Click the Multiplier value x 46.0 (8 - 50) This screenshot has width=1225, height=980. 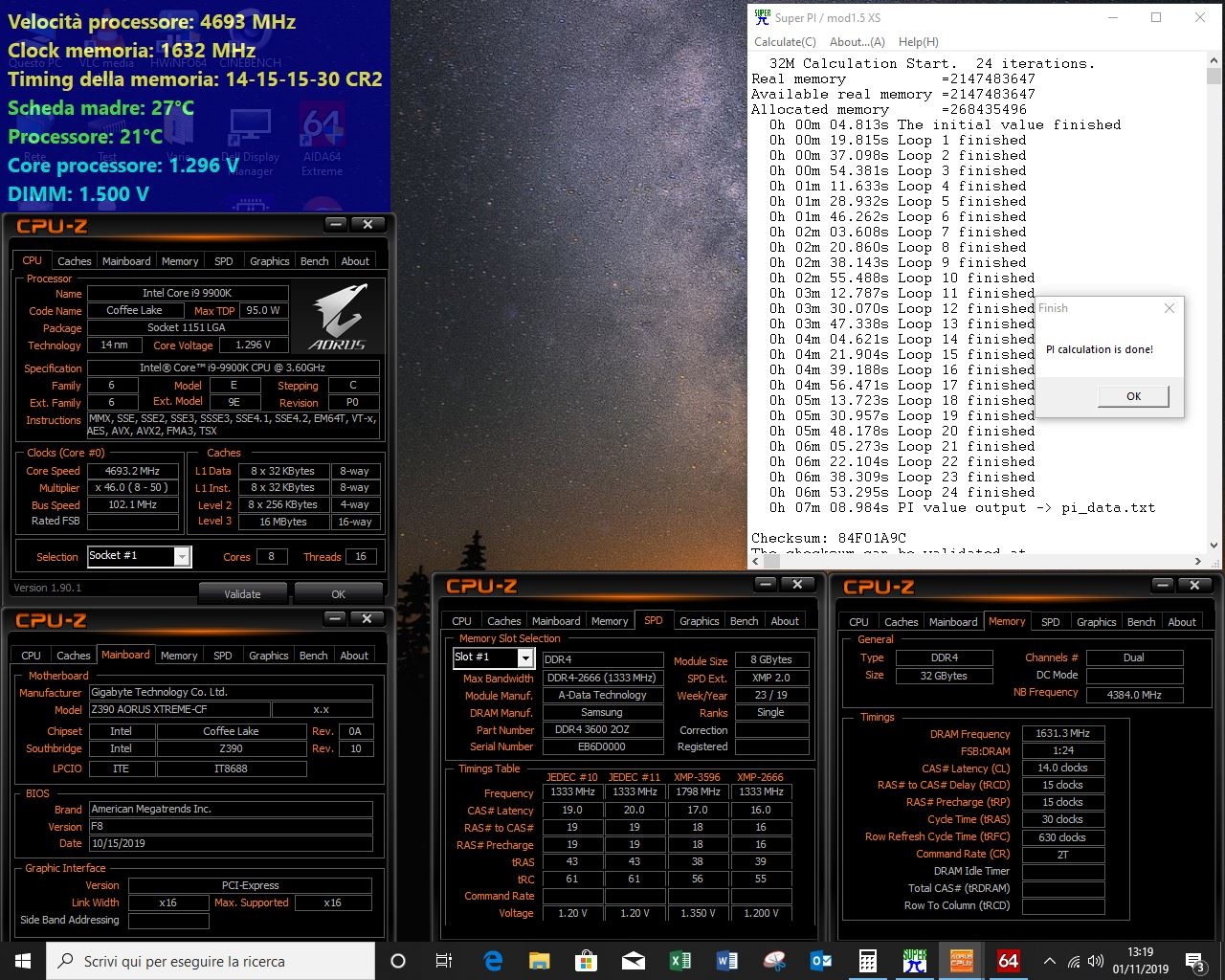coord(133,488)
